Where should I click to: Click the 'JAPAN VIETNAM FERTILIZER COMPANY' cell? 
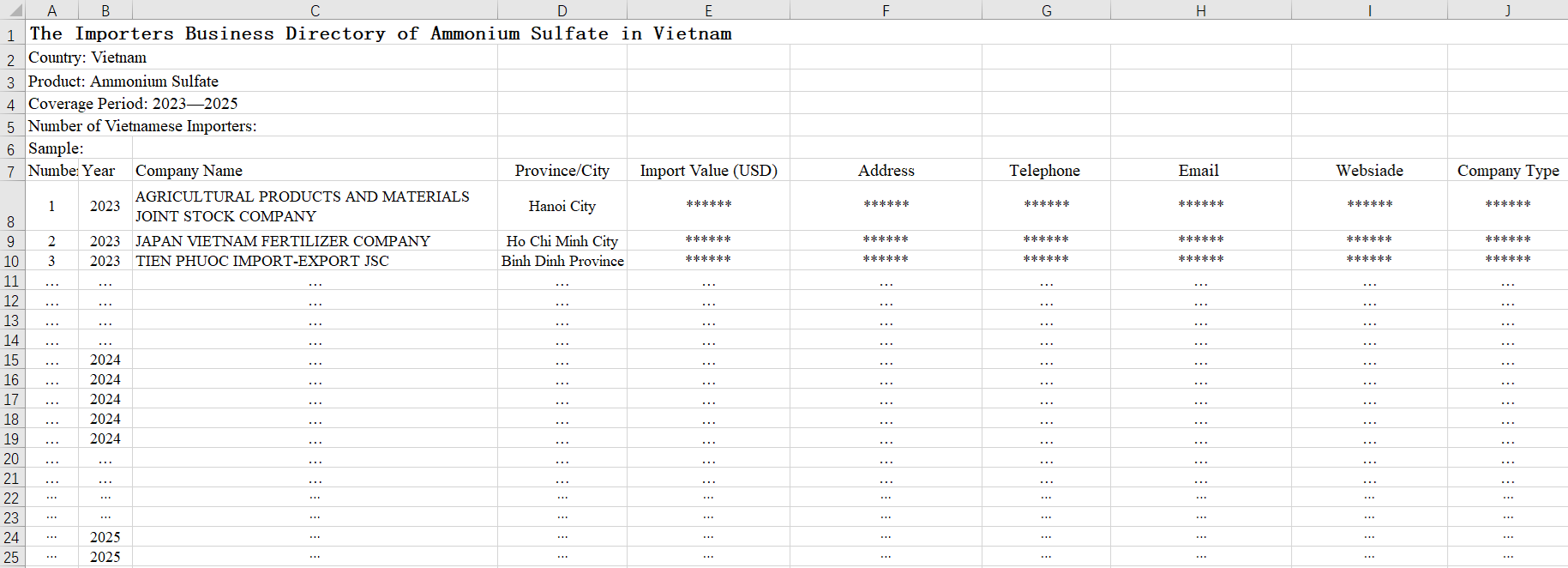tap(283, 241)
